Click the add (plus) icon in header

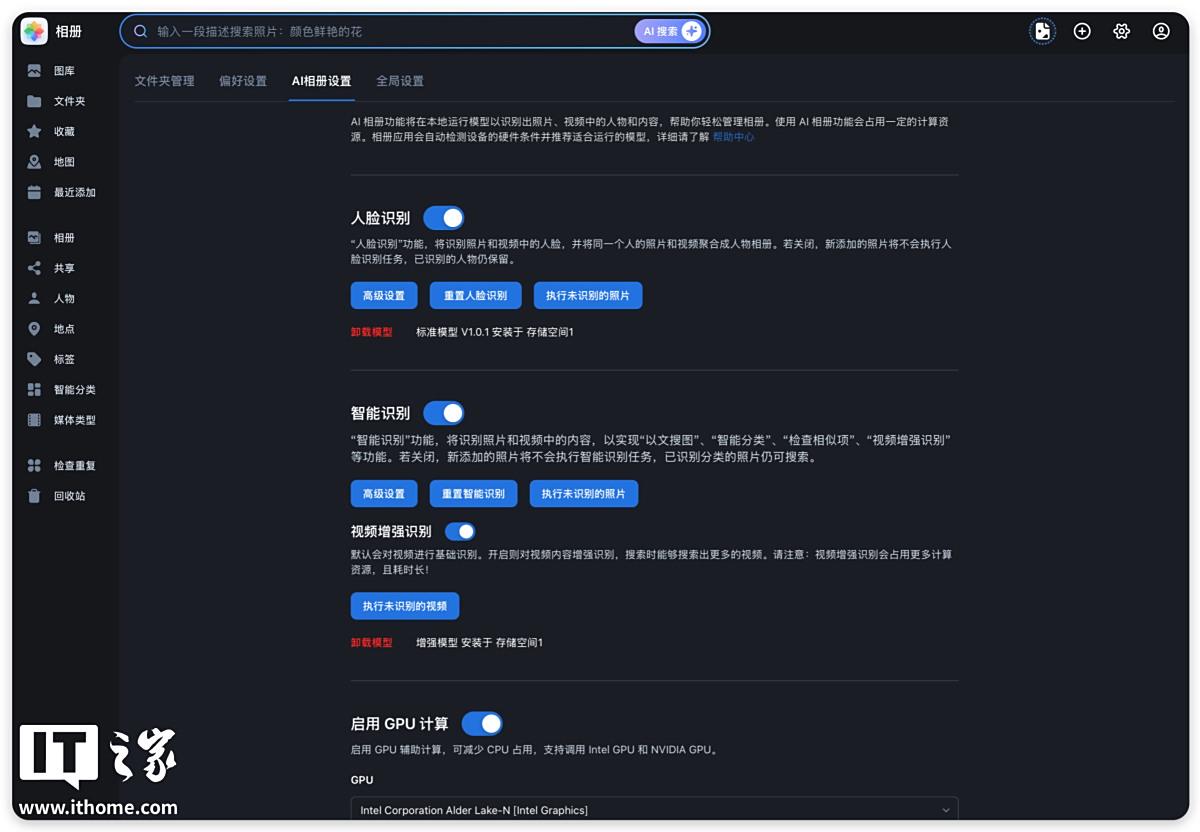(x=1082, y=31)
